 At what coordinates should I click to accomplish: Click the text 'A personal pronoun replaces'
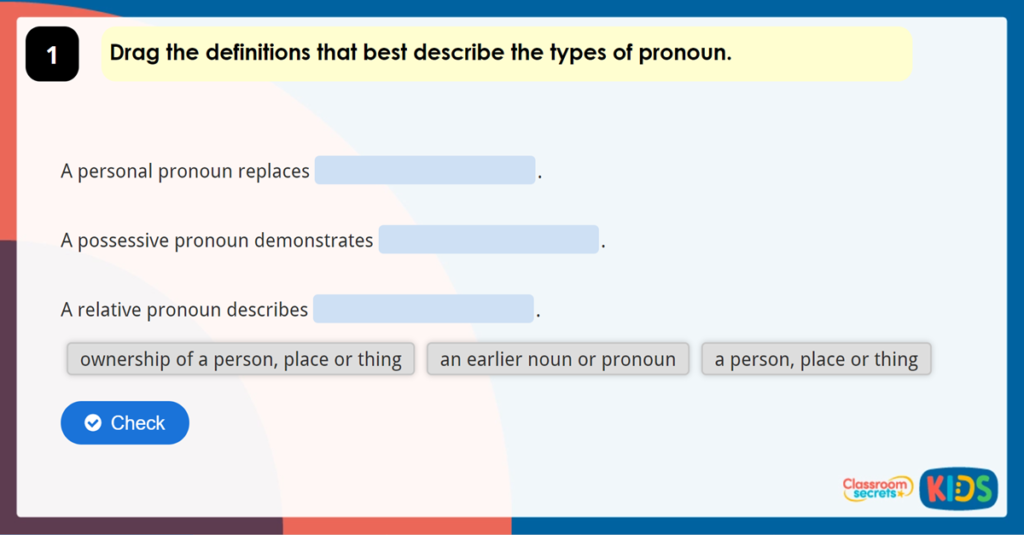pyautogui.click(x=185, y=171)
